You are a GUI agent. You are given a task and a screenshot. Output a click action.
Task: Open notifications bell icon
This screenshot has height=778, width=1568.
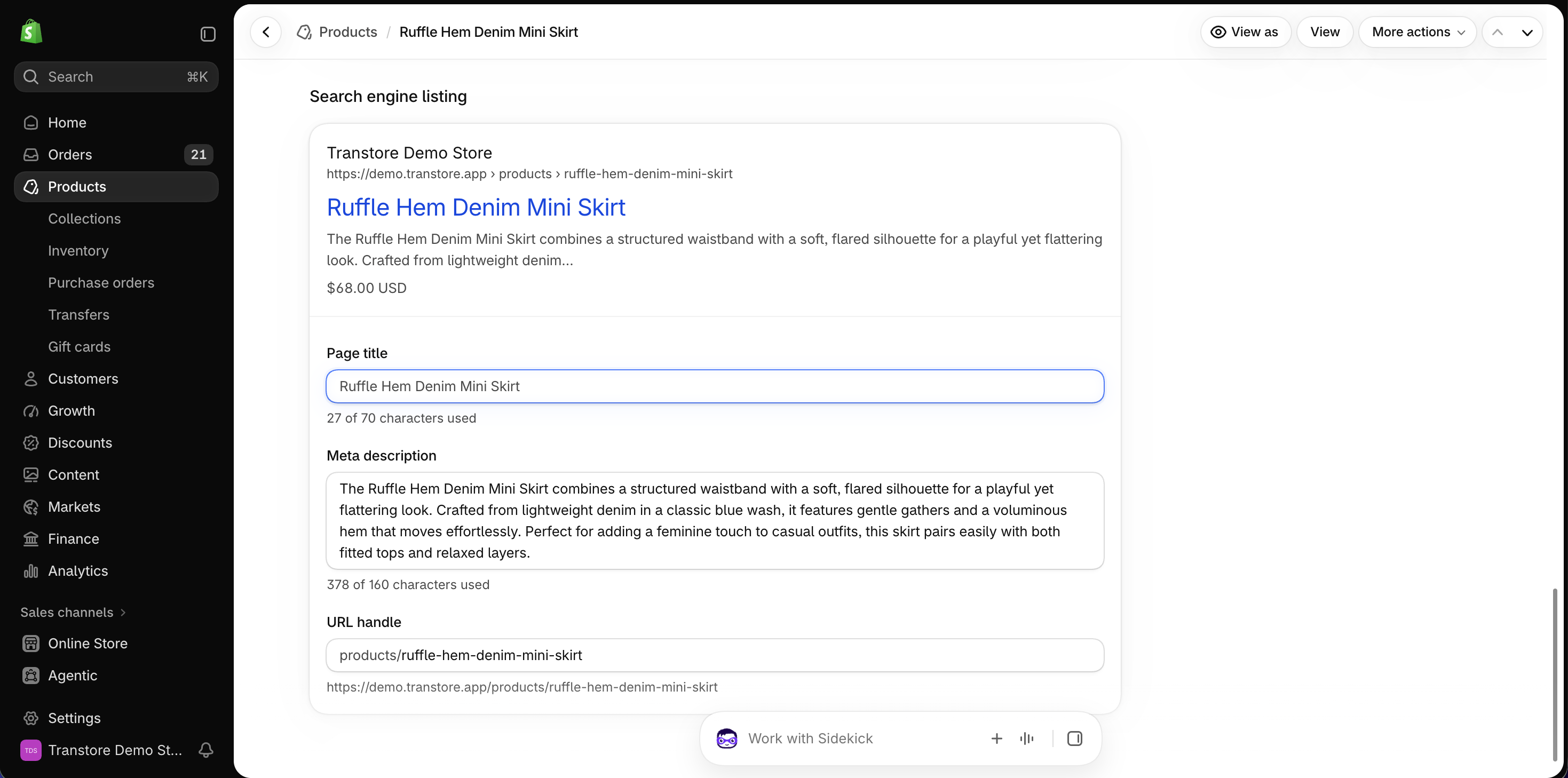click(x=205, y=750)
